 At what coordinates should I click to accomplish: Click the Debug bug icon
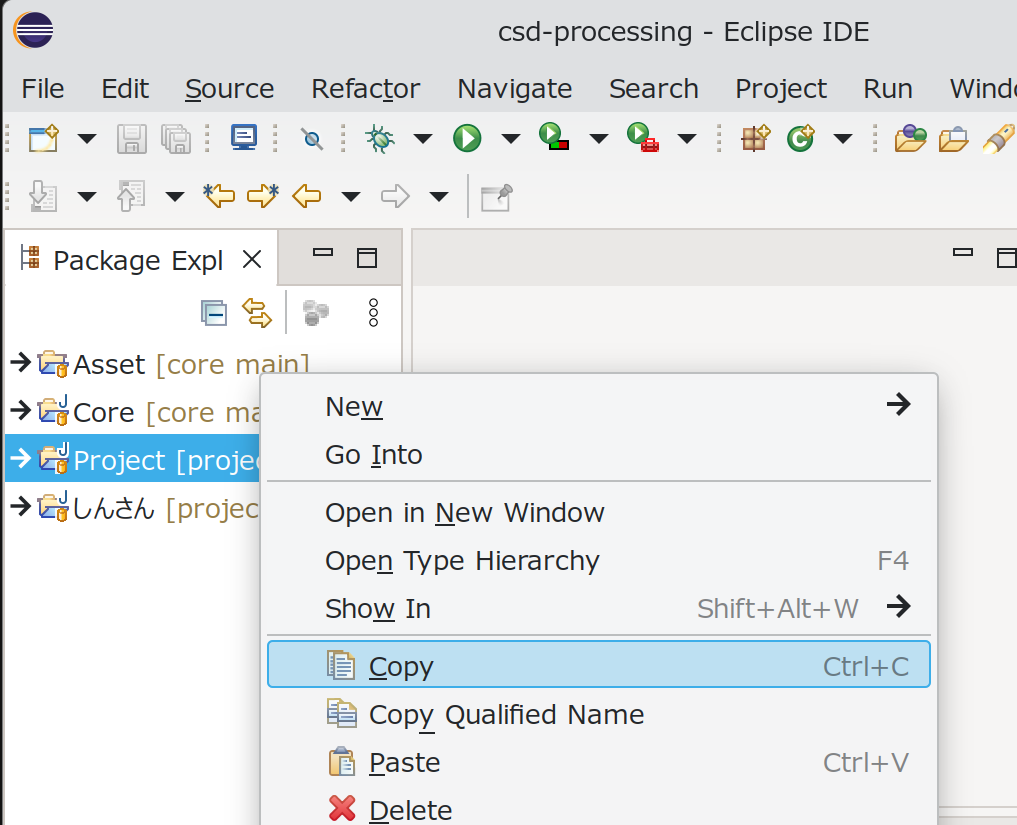[379, 138]
